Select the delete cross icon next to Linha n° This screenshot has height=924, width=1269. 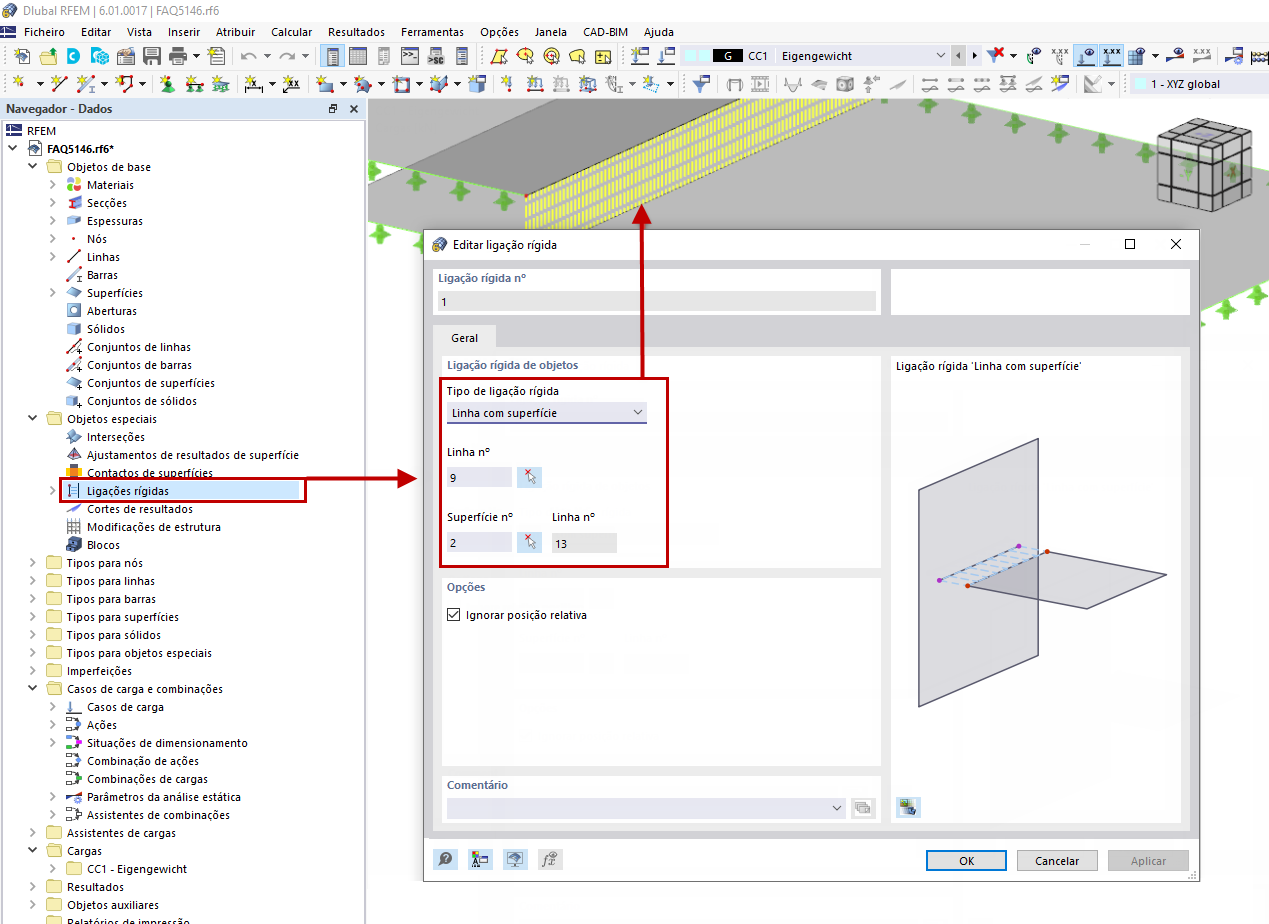click(x=530, y=477)
